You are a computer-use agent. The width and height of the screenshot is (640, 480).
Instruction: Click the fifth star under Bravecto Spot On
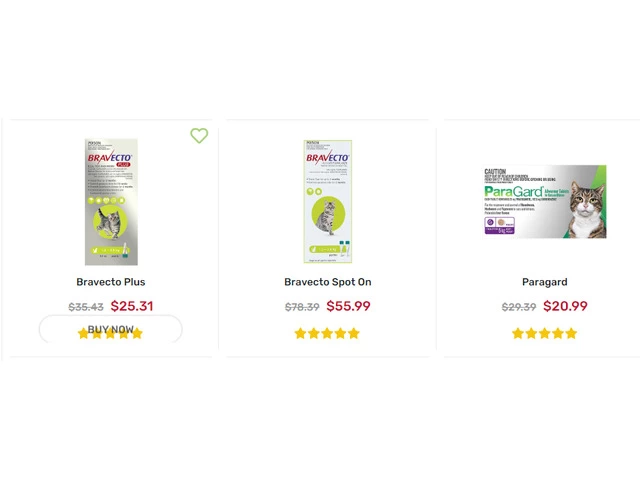(x=353, y=333)
